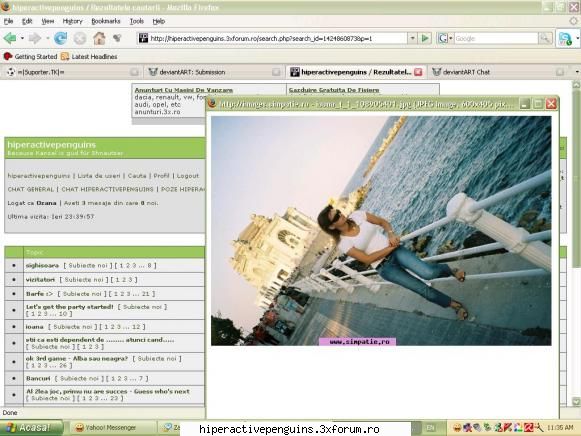This screenshot has height=436, width=581.
Task: Click the Stop loading icon
Action: tap(80, 38)
